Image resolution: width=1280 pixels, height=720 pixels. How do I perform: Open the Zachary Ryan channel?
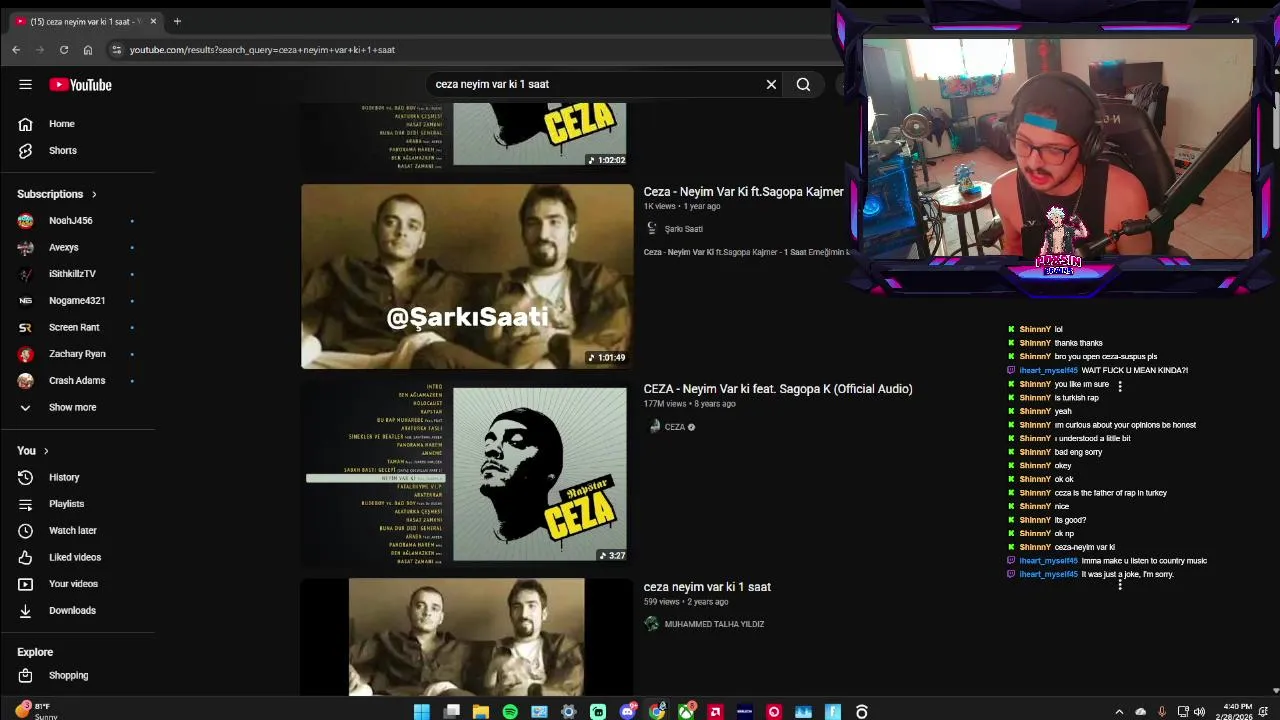point(78,354)
